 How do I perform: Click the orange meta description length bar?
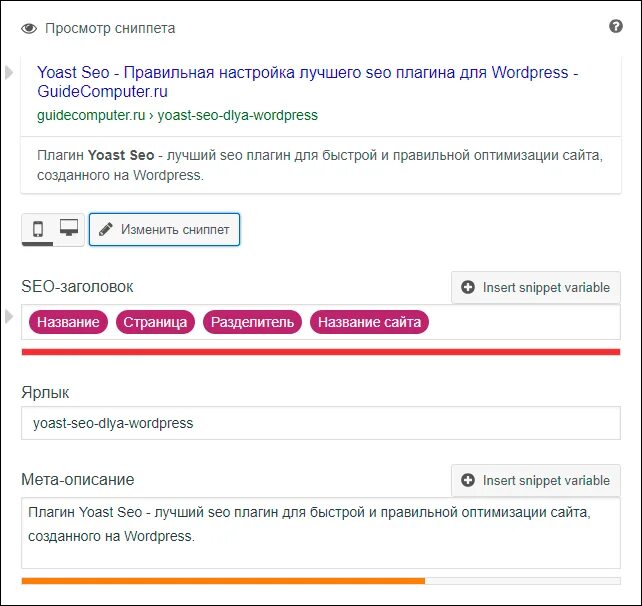(222, 580)
